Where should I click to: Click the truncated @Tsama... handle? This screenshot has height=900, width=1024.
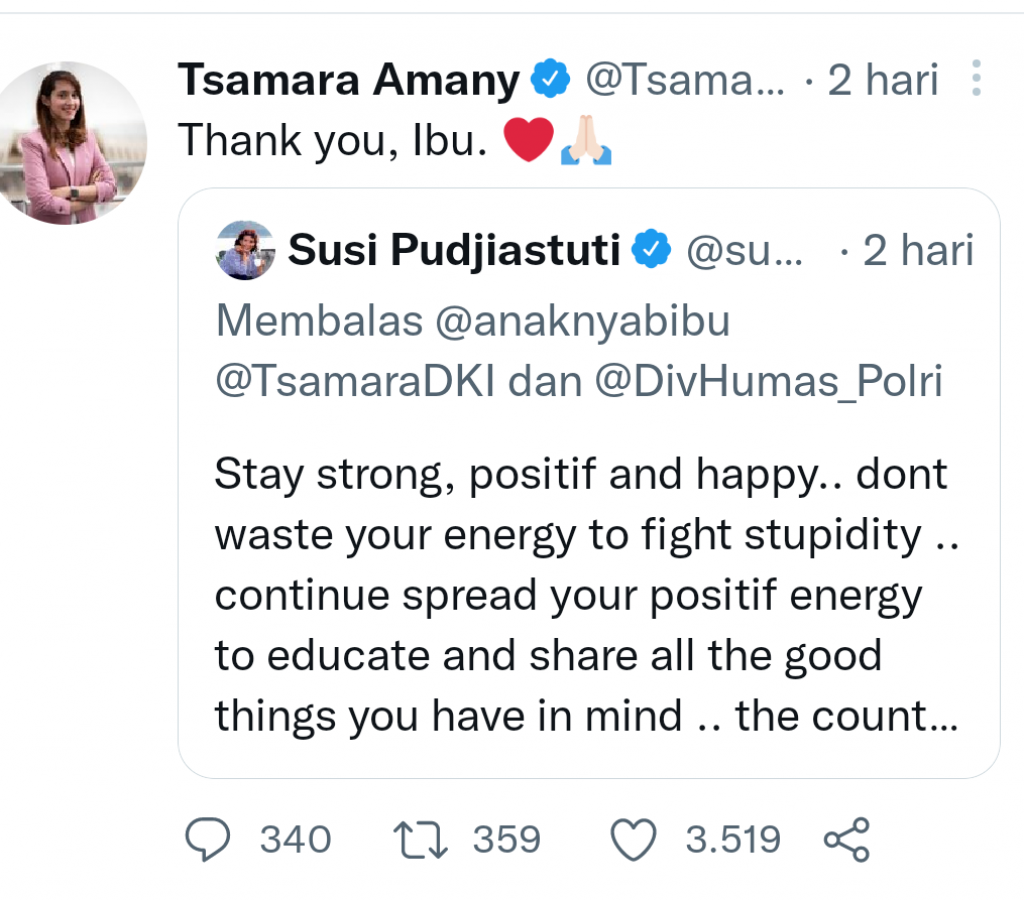point(685,80)
